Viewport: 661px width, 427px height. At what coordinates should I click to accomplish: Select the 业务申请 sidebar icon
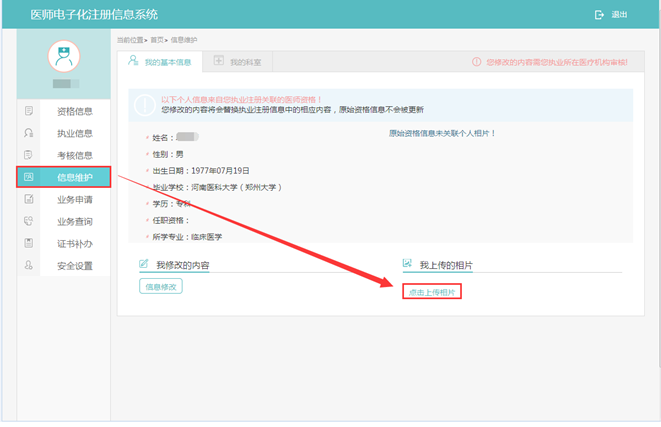pyautogui.click(x=29, y=199)
